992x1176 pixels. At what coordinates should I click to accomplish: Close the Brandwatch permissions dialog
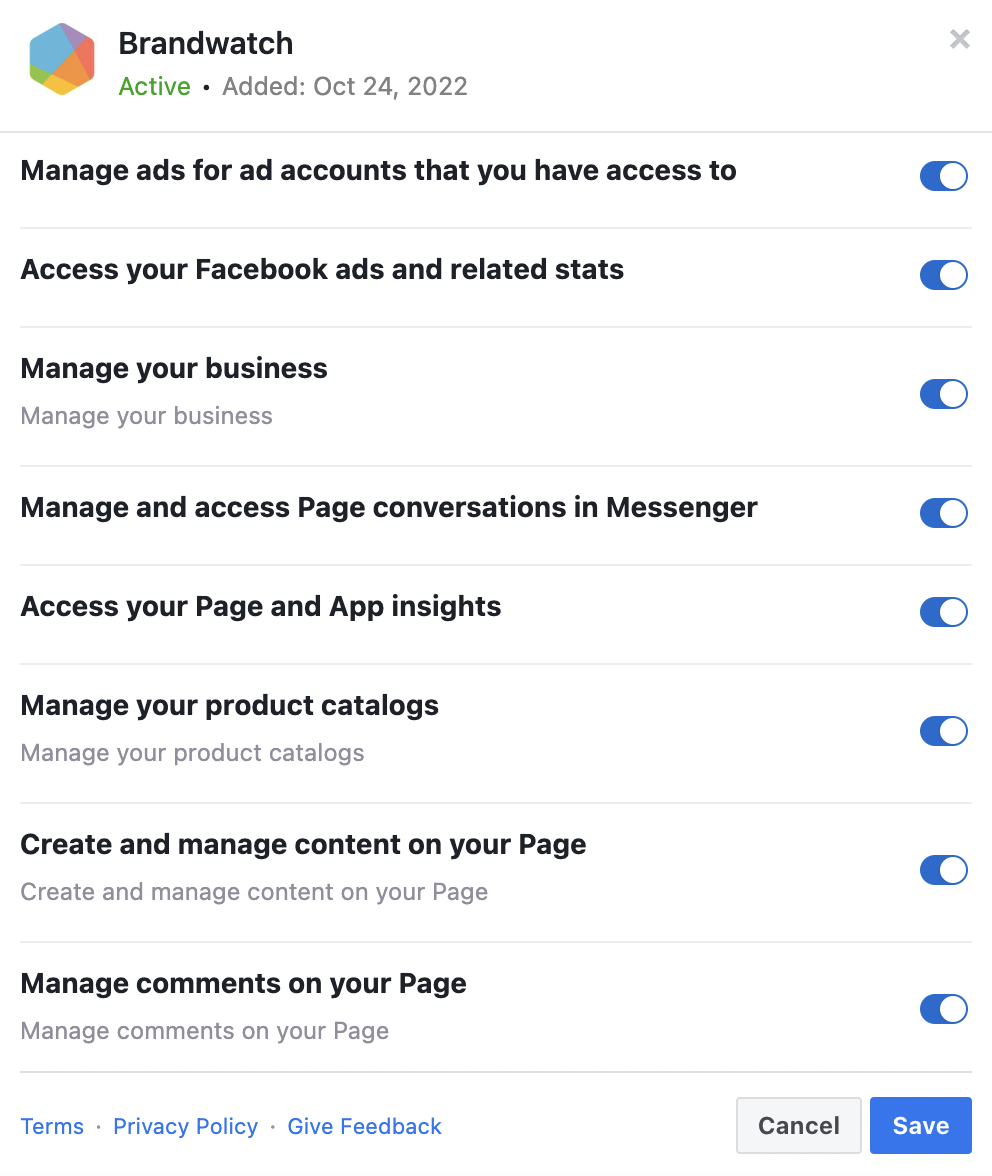[959, 39]
